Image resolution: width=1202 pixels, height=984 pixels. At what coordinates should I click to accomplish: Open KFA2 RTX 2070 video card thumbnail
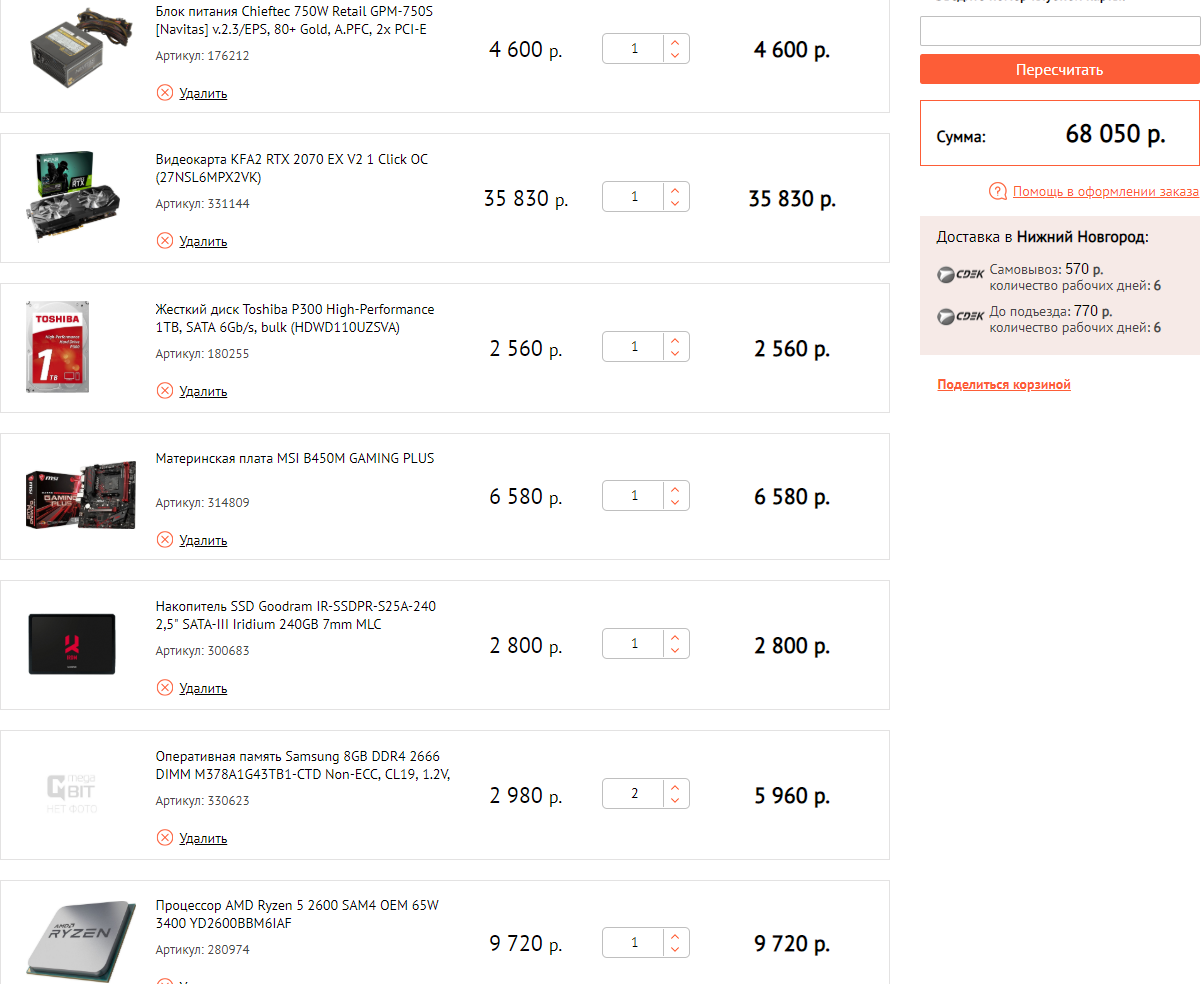click(x=72, y=197)
